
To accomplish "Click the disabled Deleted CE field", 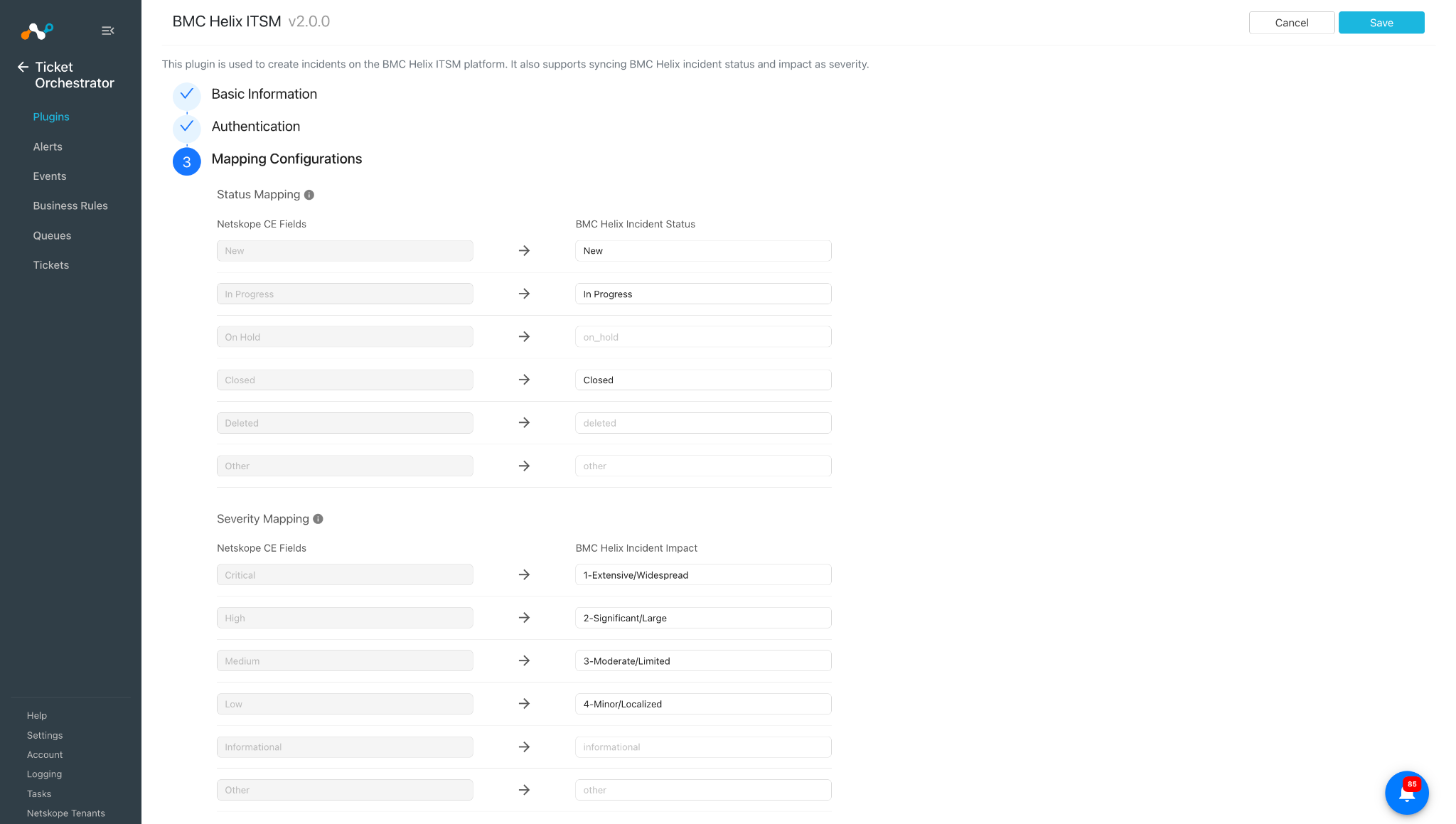I will point(345,423).
